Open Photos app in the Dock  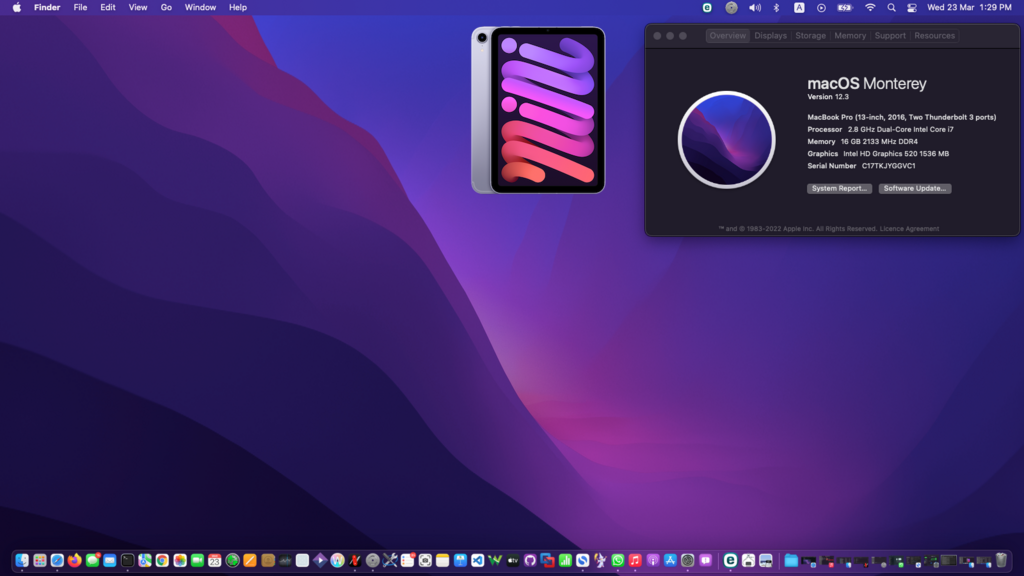[x=180, y=560]
